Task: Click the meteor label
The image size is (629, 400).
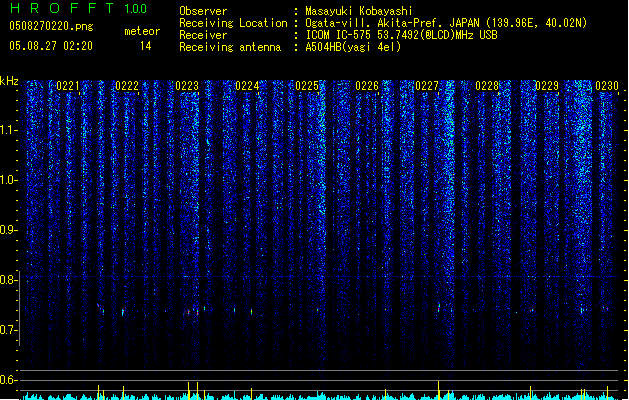Action: 142,31
